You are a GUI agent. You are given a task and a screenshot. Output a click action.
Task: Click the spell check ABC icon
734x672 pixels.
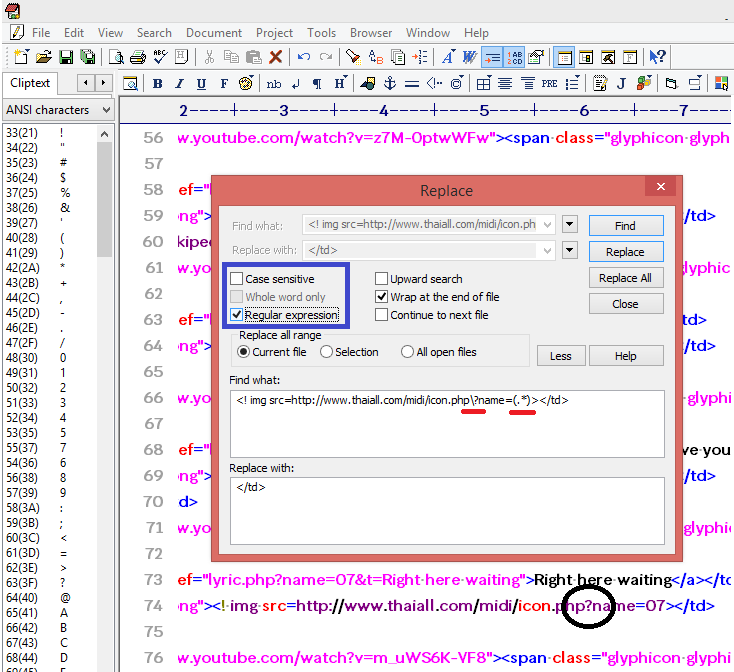click(x=159, y=57)
